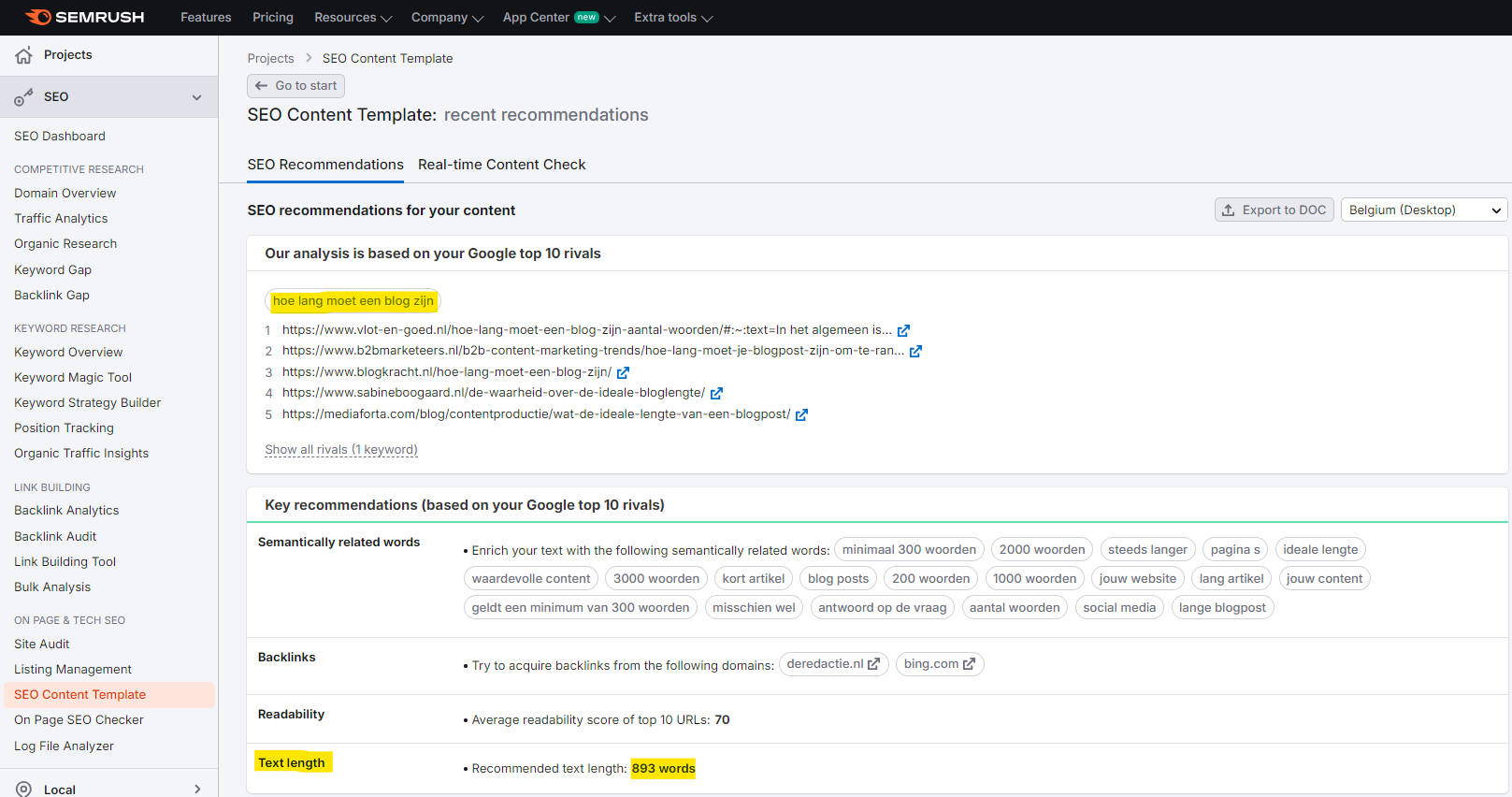
Task: Click Export to DOC button
Action: coord(1274,210)
